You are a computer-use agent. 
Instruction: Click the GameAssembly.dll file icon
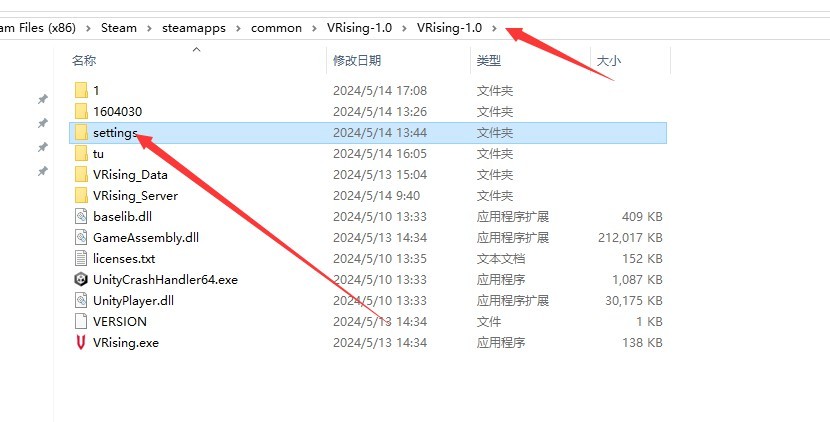[x=81, y=238]
